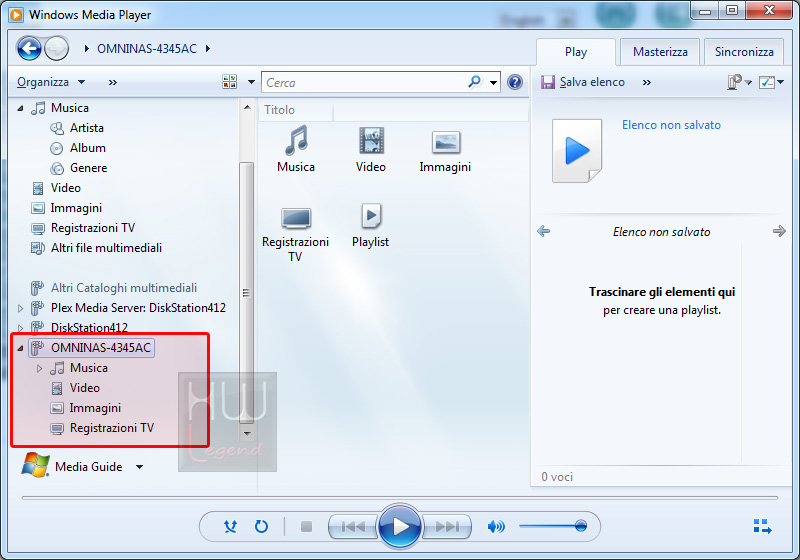
Task: Mute the volume speaker icon
Action: coord(496,526)
